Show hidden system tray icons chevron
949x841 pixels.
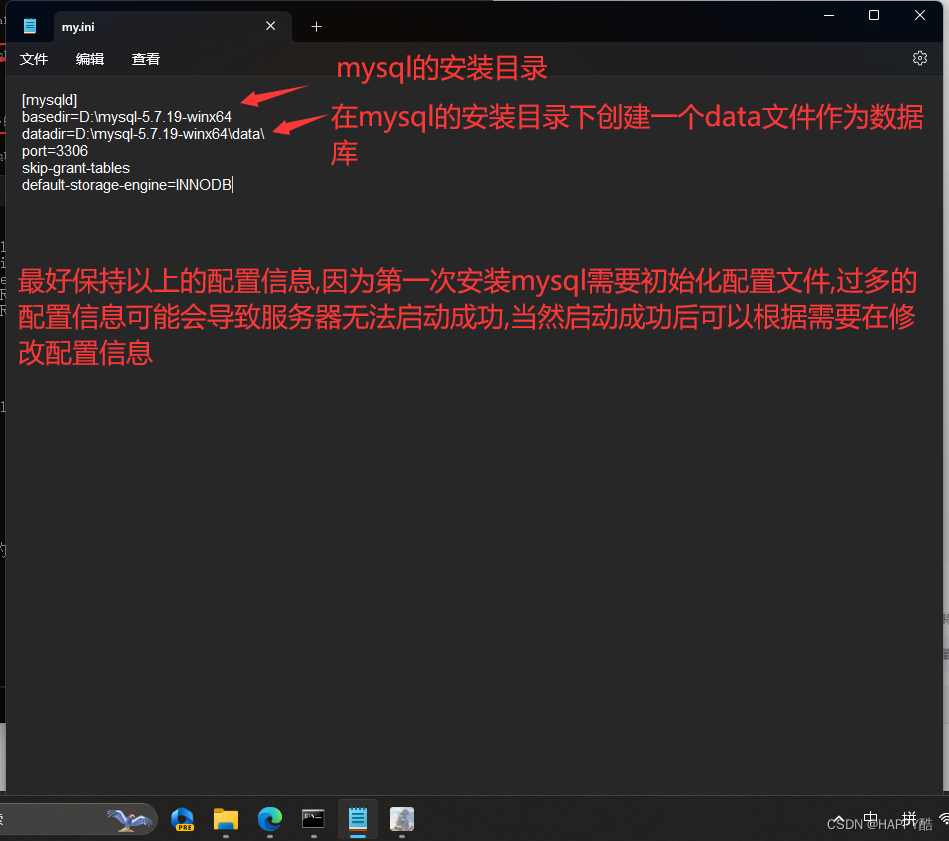tap(838, 819)
